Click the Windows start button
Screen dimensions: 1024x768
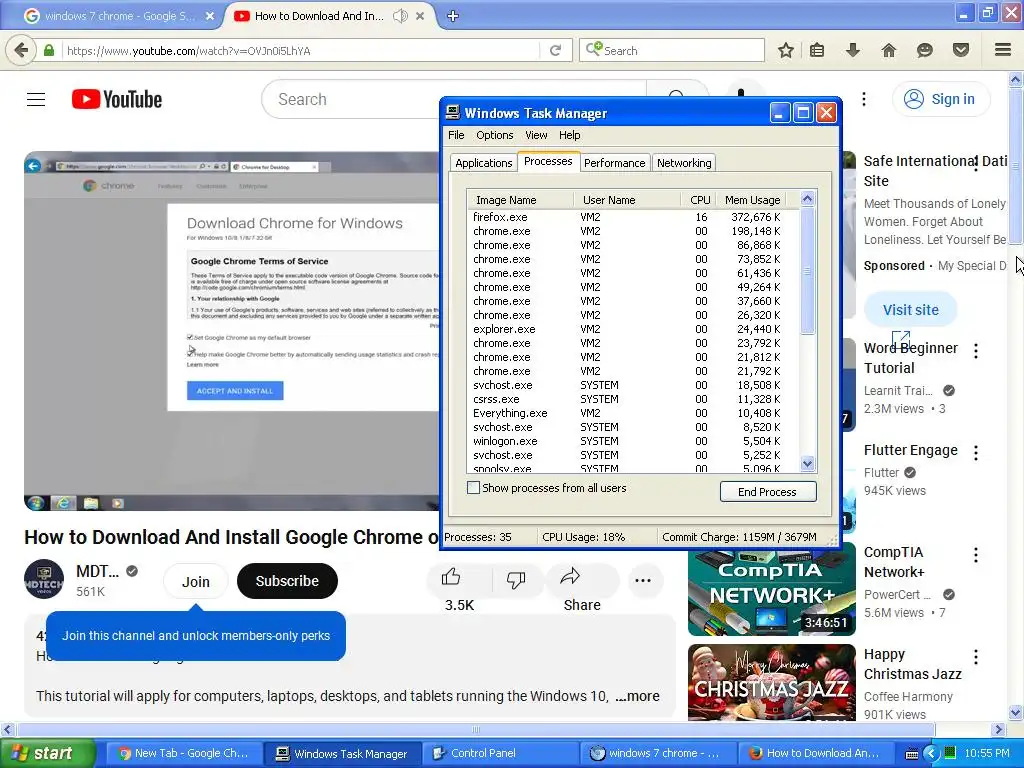point(47,754)
